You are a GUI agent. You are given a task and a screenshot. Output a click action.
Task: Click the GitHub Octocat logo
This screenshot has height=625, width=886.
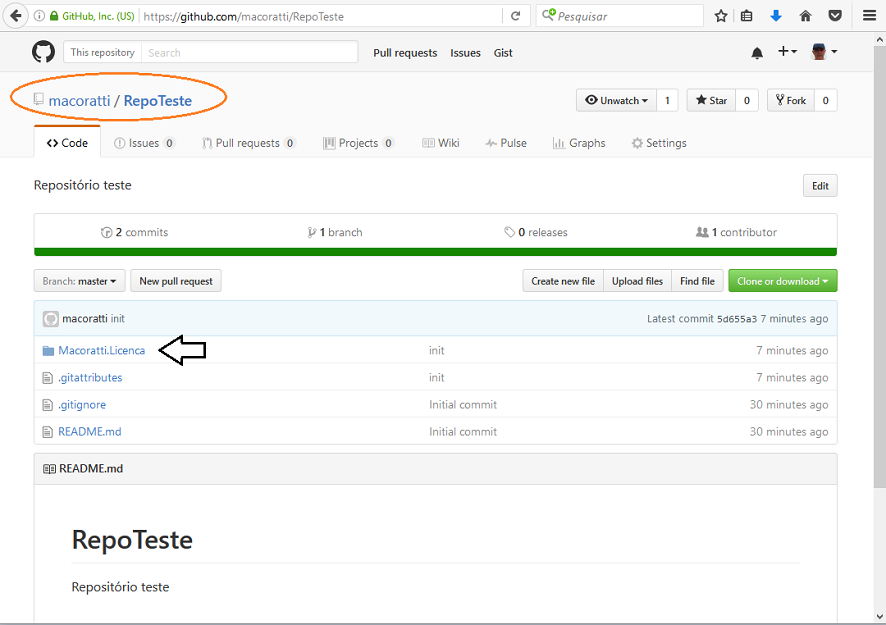[44, 52]
